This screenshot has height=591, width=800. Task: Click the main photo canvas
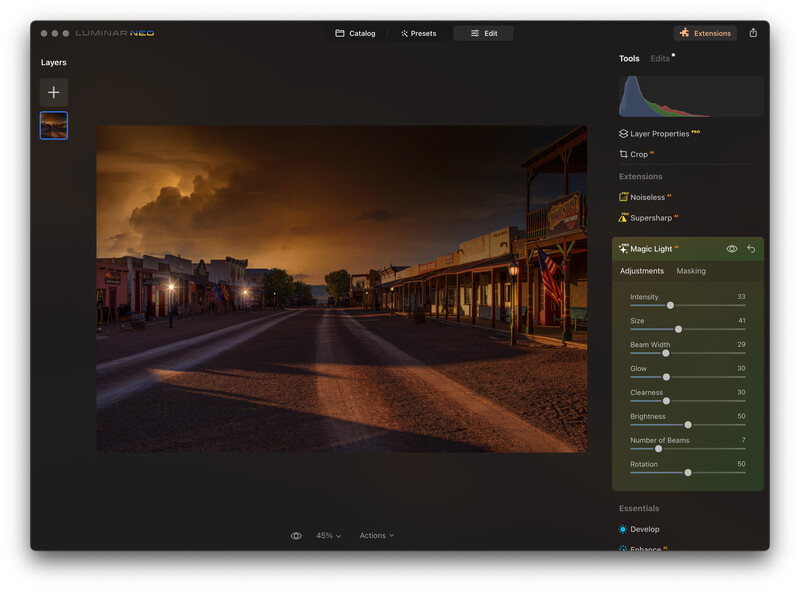tap(342, 289)
